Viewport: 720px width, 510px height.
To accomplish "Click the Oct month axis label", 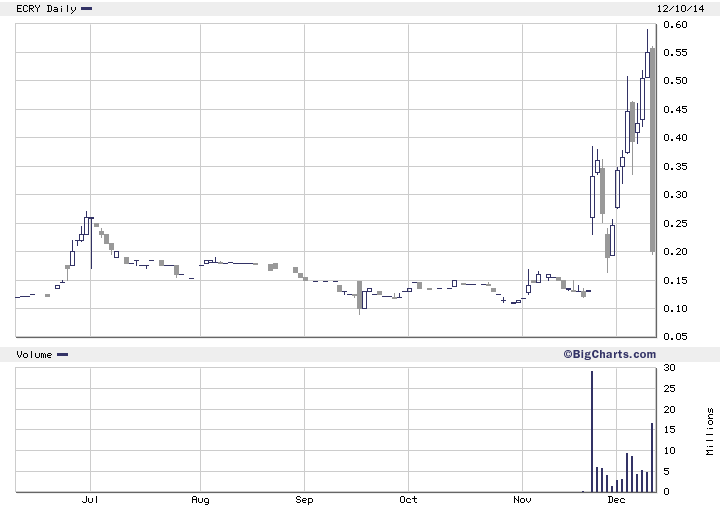I will [x=408, y=499].
